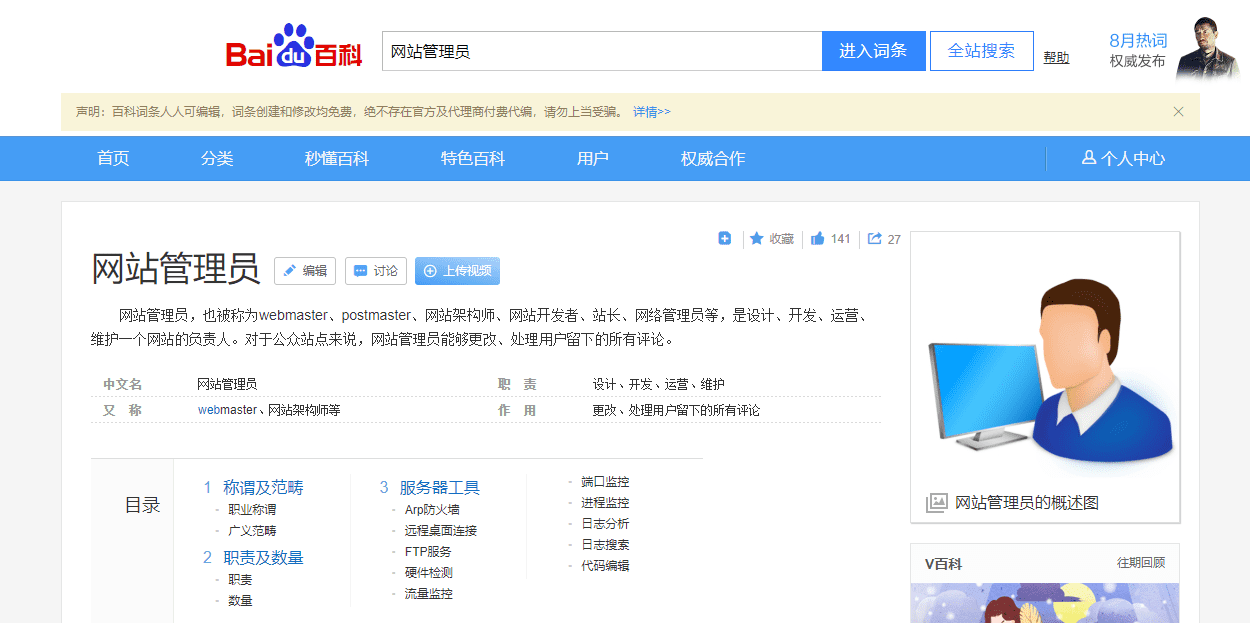The width and height of the screenshot is (1250, 623).
Task: Open the 往期回顾 link in V百科
Action: tap(1141, 563)
